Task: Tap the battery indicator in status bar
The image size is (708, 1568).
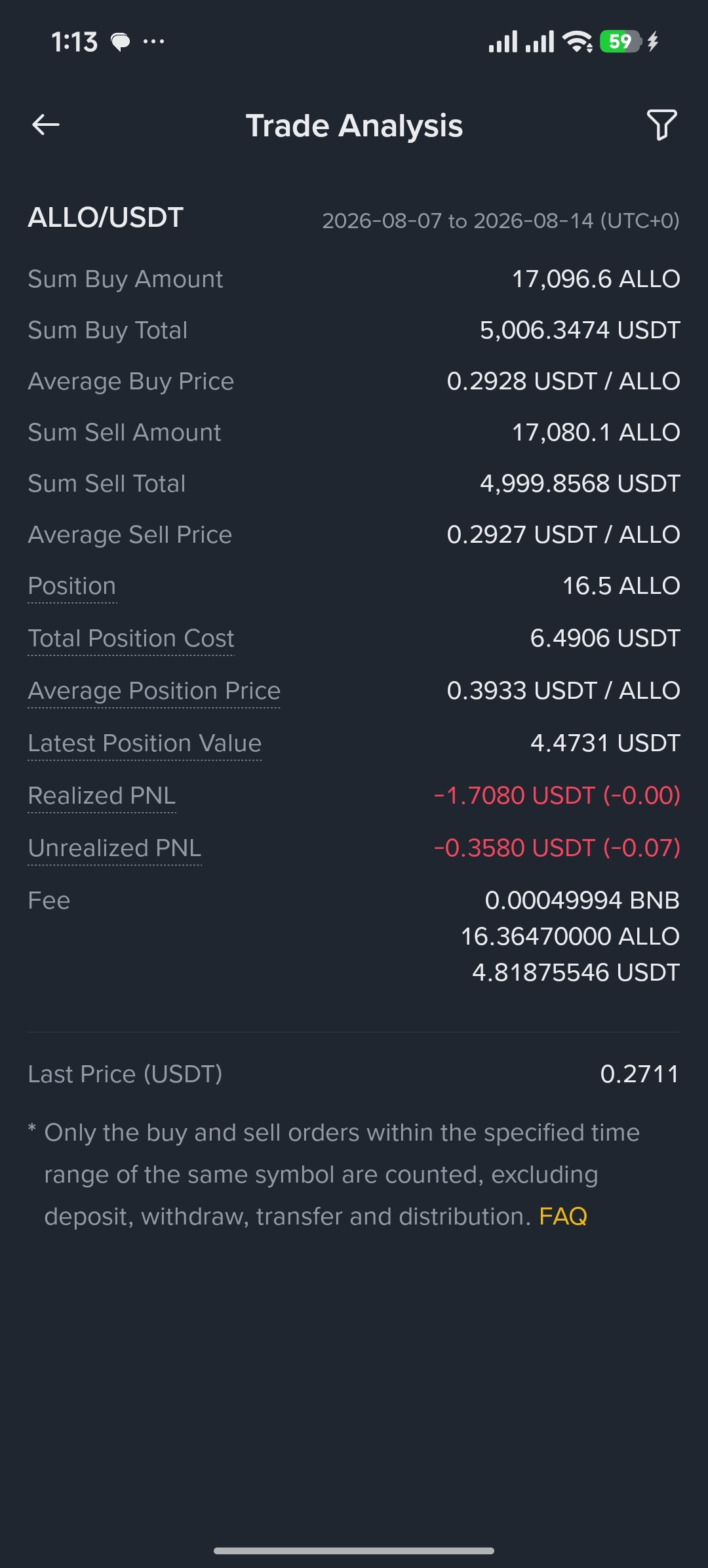Action: coord(620,42)
